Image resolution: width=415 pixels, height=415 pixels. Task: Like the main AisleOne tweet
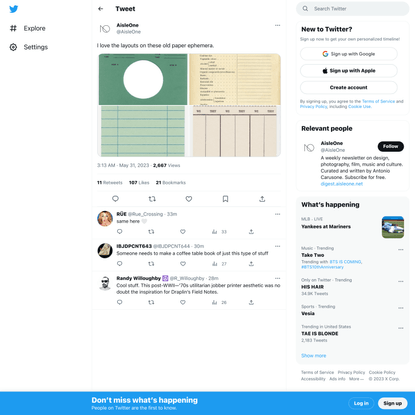(189, 199)
